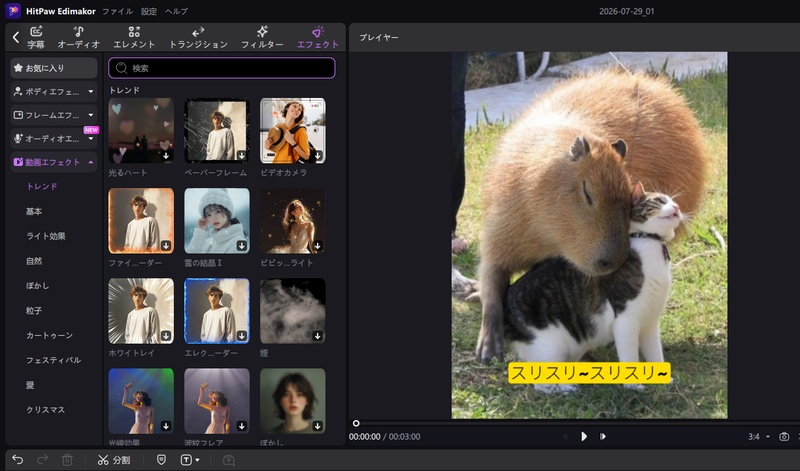Select カートゥーン subcategory
This screenshot has width=800, height=471.
49,335
